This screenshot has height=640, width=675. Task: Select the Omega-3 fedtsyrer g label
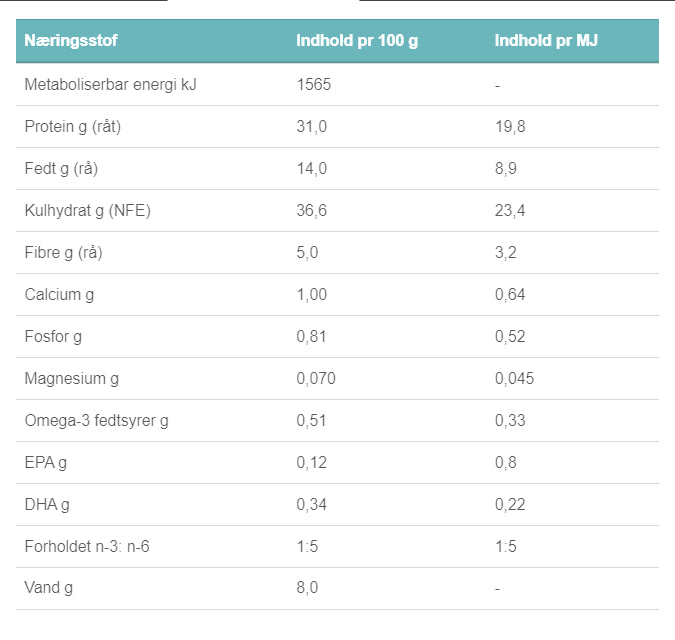[x=97, y=420]
